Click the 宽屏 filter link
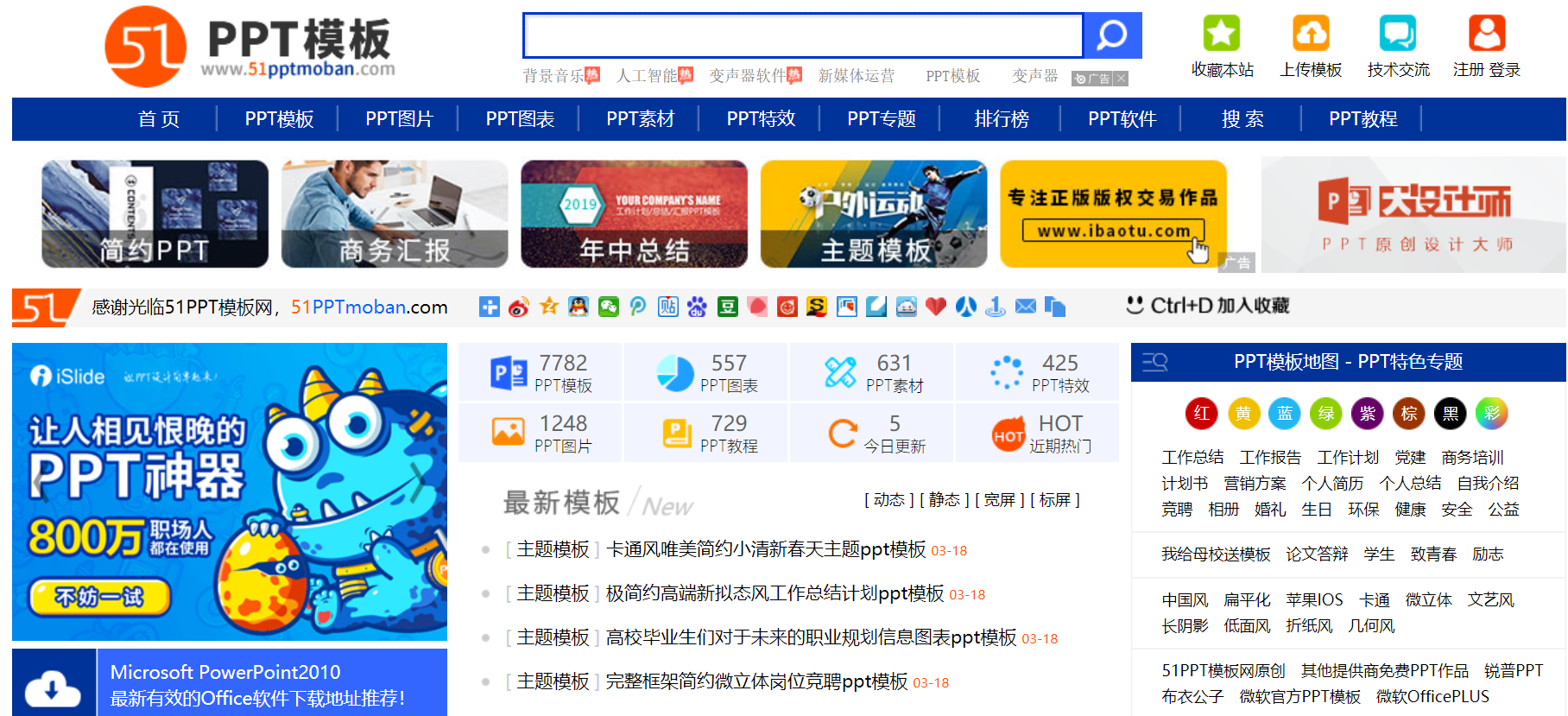 click(x=999, y=500)
